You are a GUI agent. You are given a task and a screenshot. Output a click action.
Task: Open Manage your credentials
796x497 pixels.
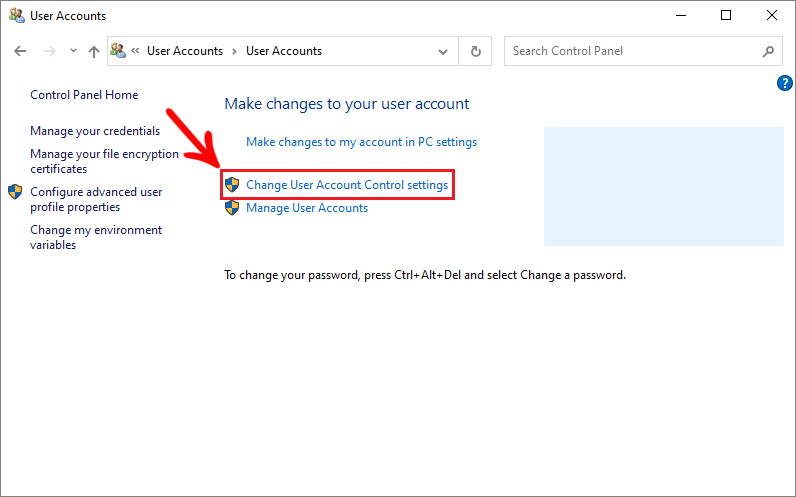(95, 131)
